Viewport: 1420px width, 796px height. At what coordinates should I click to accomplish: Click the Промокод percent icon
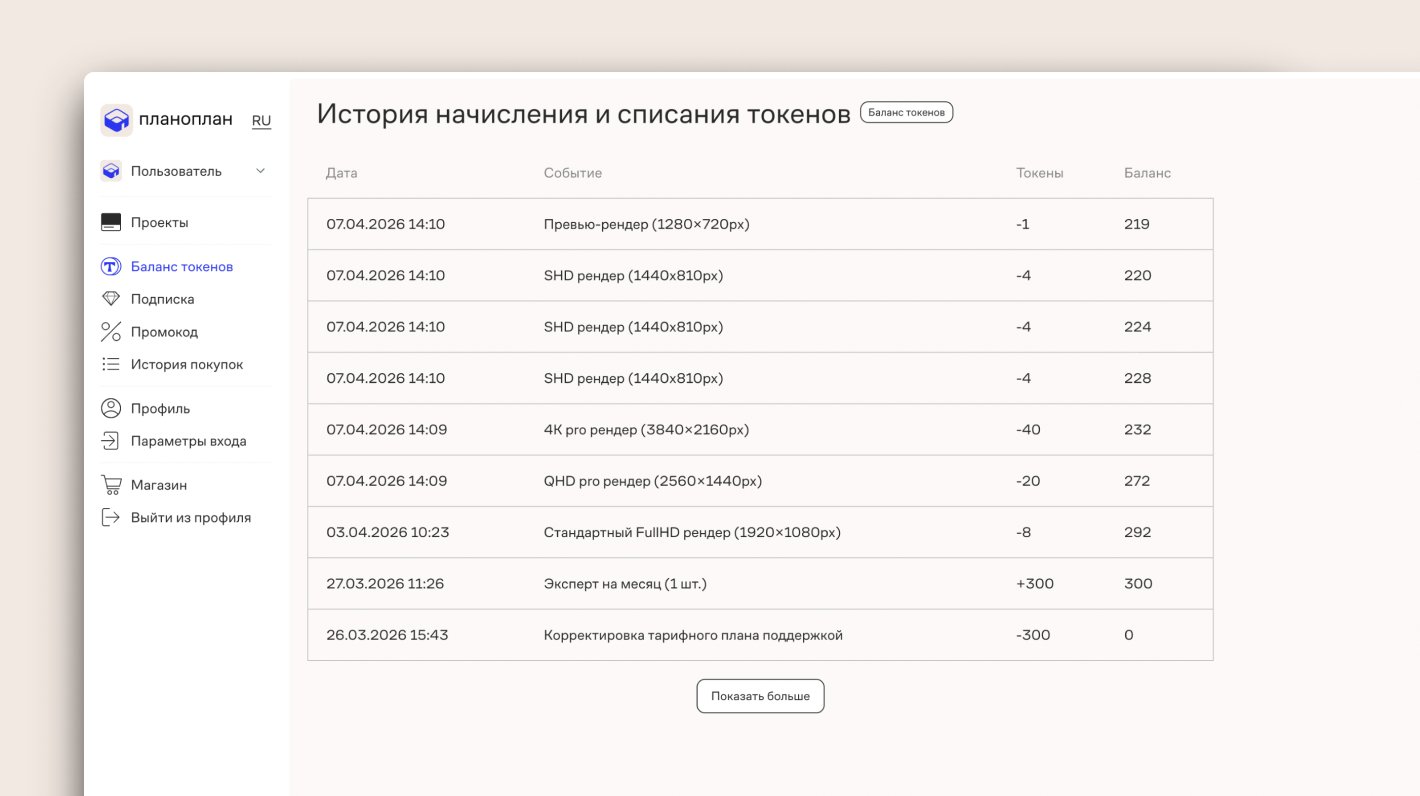110,331
